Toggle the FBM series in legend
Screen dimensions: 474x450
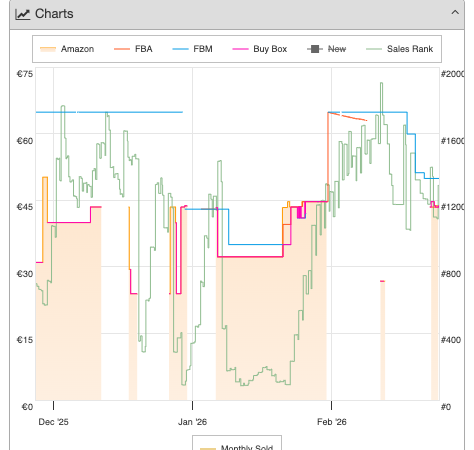coord(192,49)
